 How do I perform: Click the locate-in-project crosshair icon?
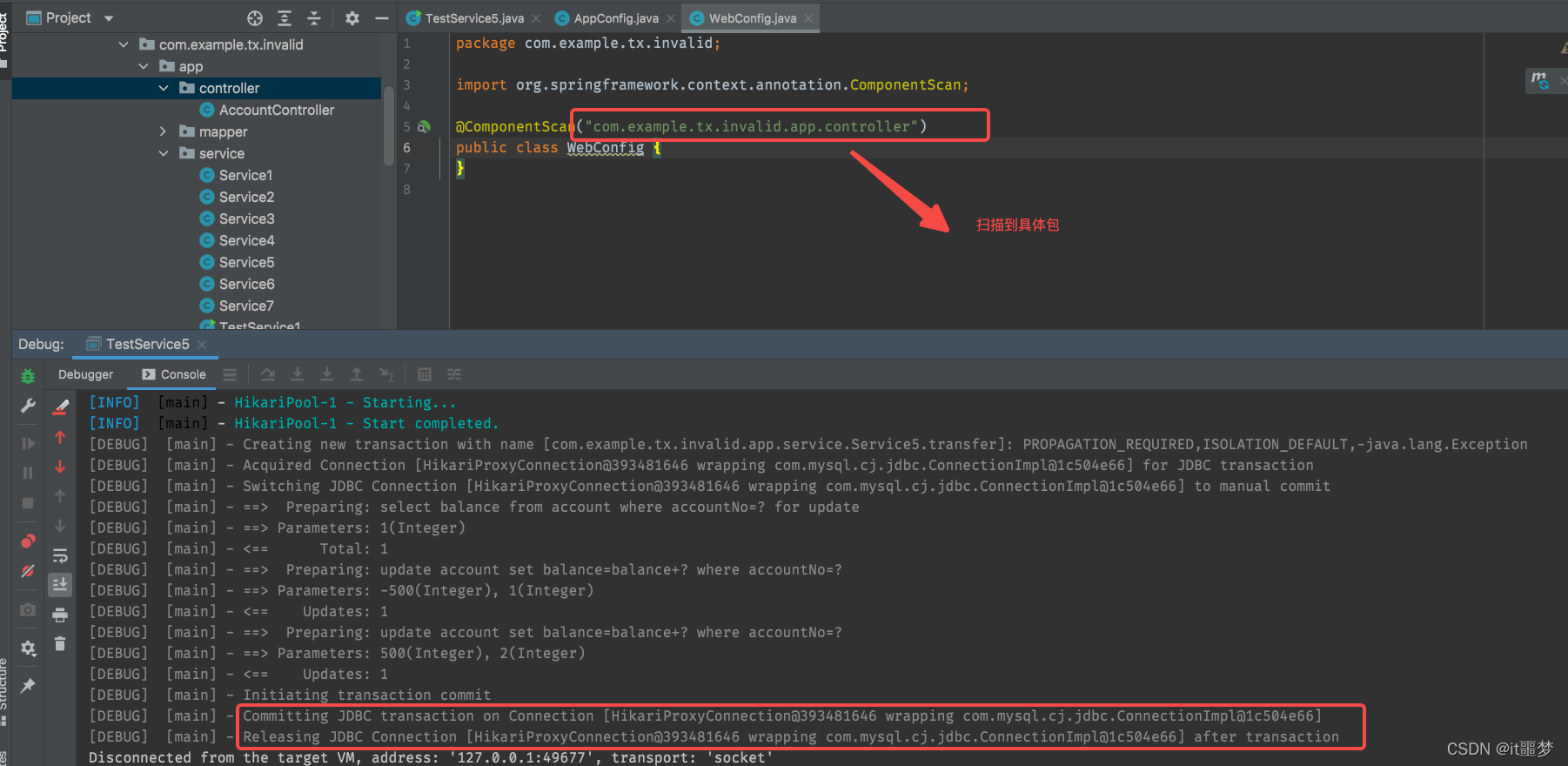[255, 18]
